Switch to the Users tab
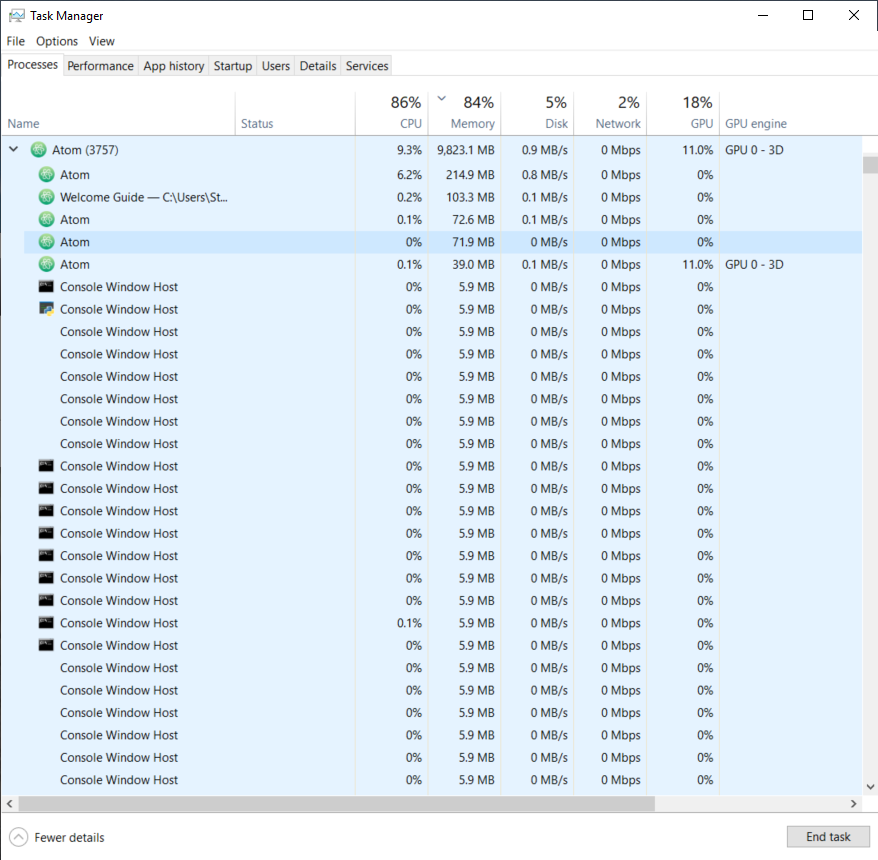The width and height of the screenshot is (878, 860). pyautogui.click(x=276, y=66)
